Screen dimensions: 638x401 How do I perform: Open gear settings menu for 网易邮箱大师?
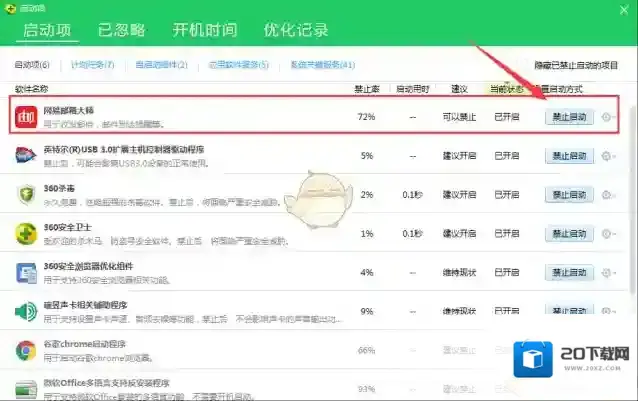click(607, 117)
